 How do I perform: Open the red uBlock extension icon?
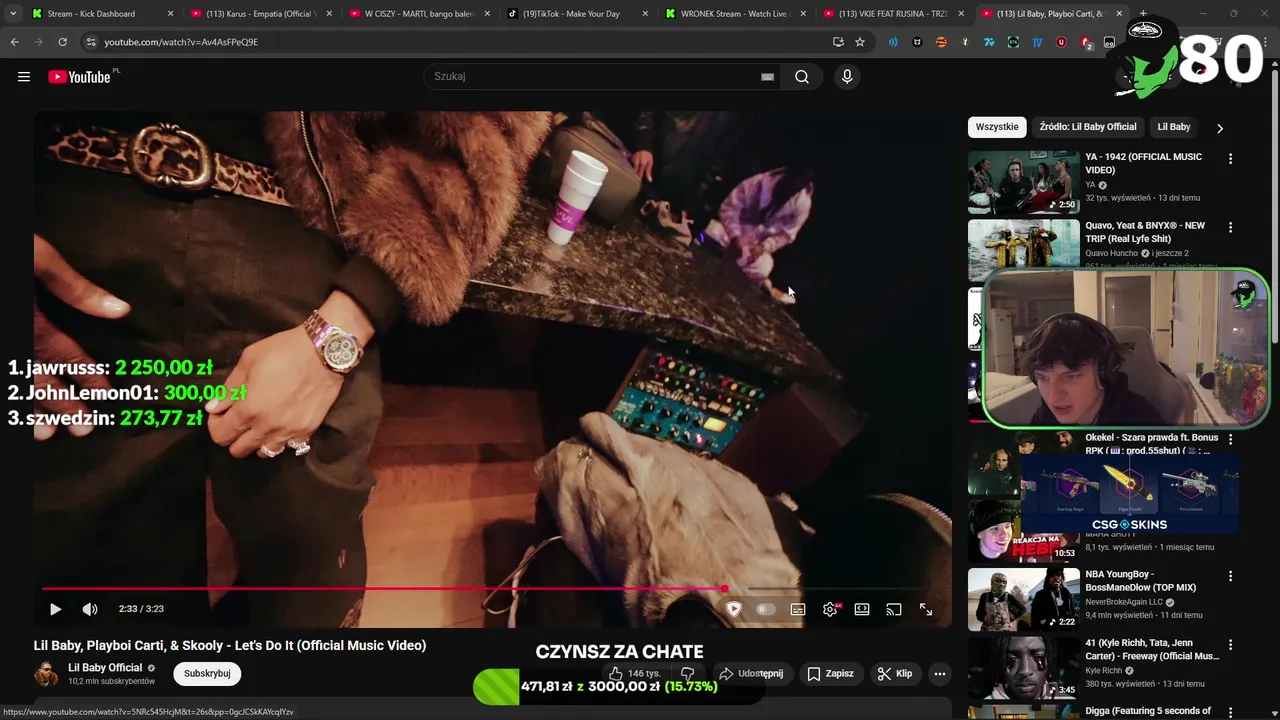tap(1061, 42)
